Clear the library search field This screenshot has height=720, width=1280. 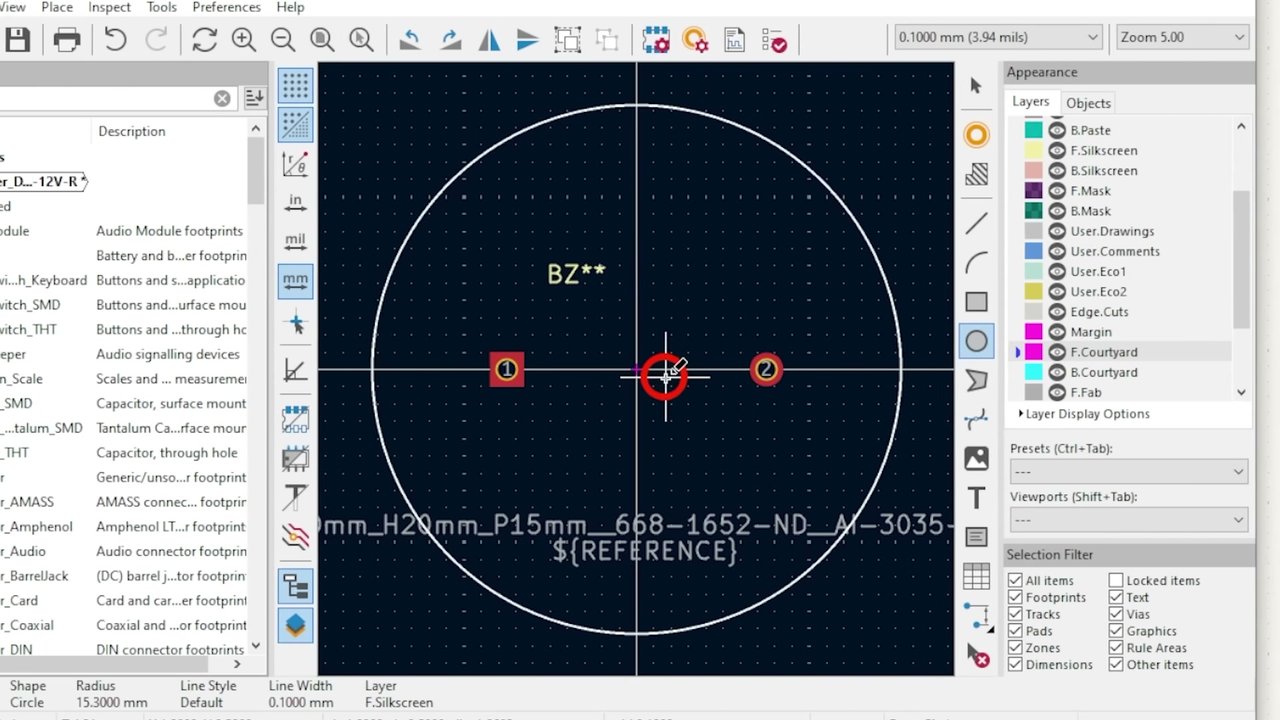point(222,98)
